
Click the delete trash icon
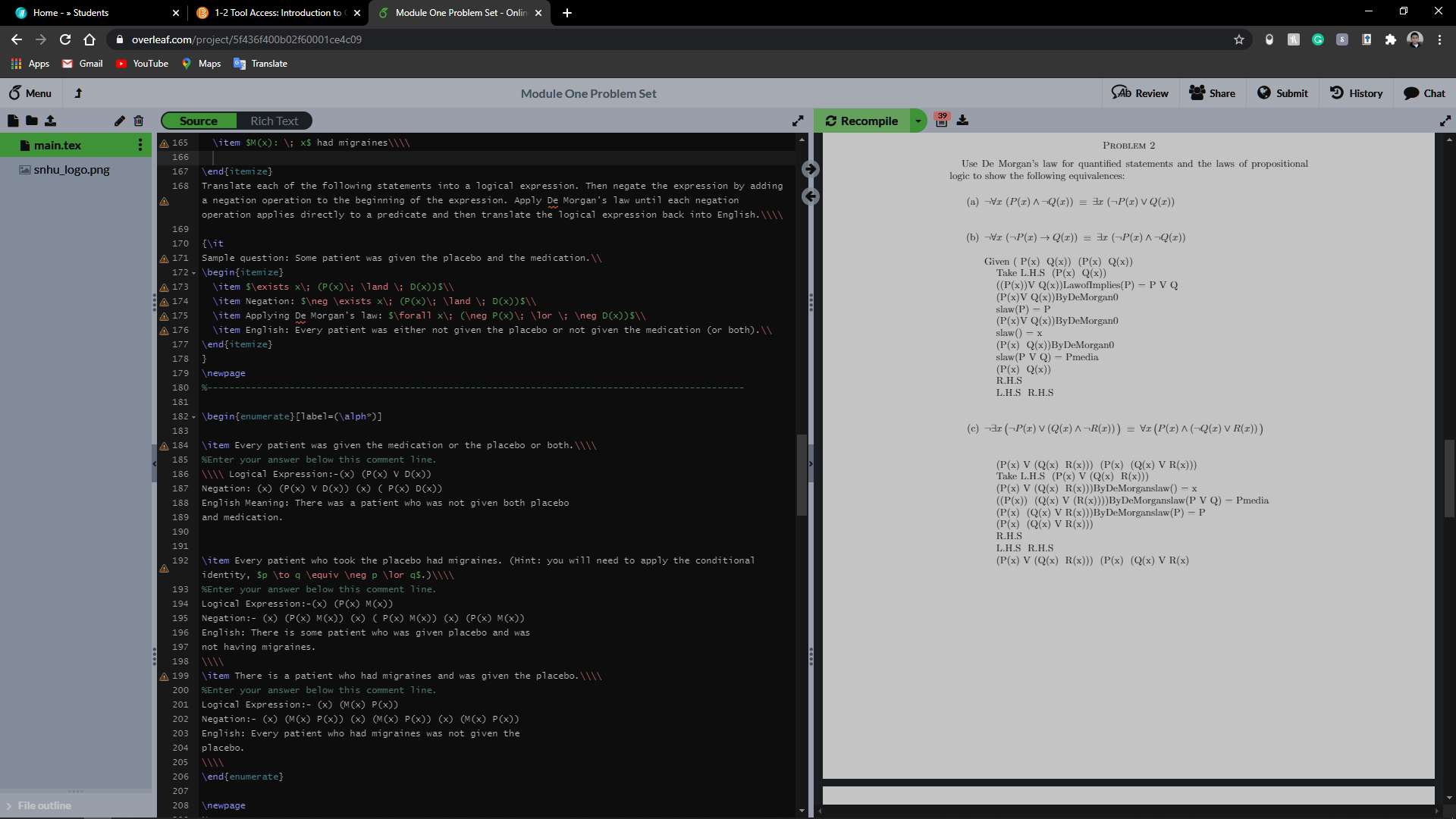[x=138, y=121]
